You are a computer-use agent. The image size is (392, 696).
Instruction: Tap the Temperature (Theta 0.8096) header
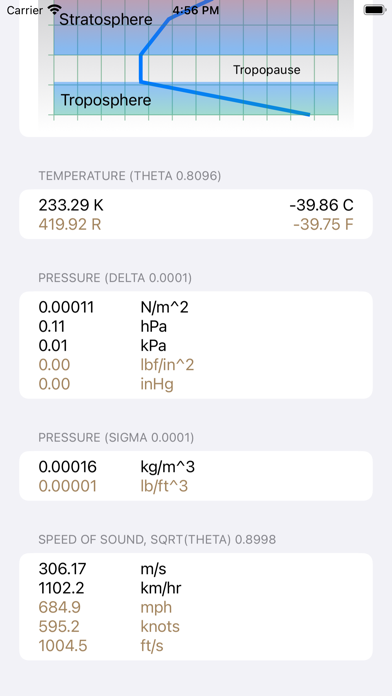point(130,176)
